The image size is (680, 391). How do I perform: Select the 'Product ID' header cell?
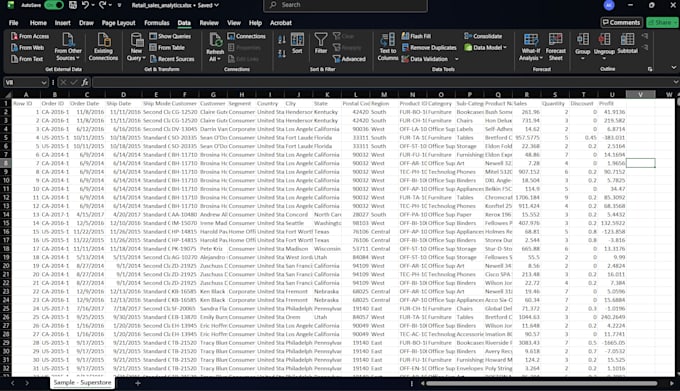[412, 103]
